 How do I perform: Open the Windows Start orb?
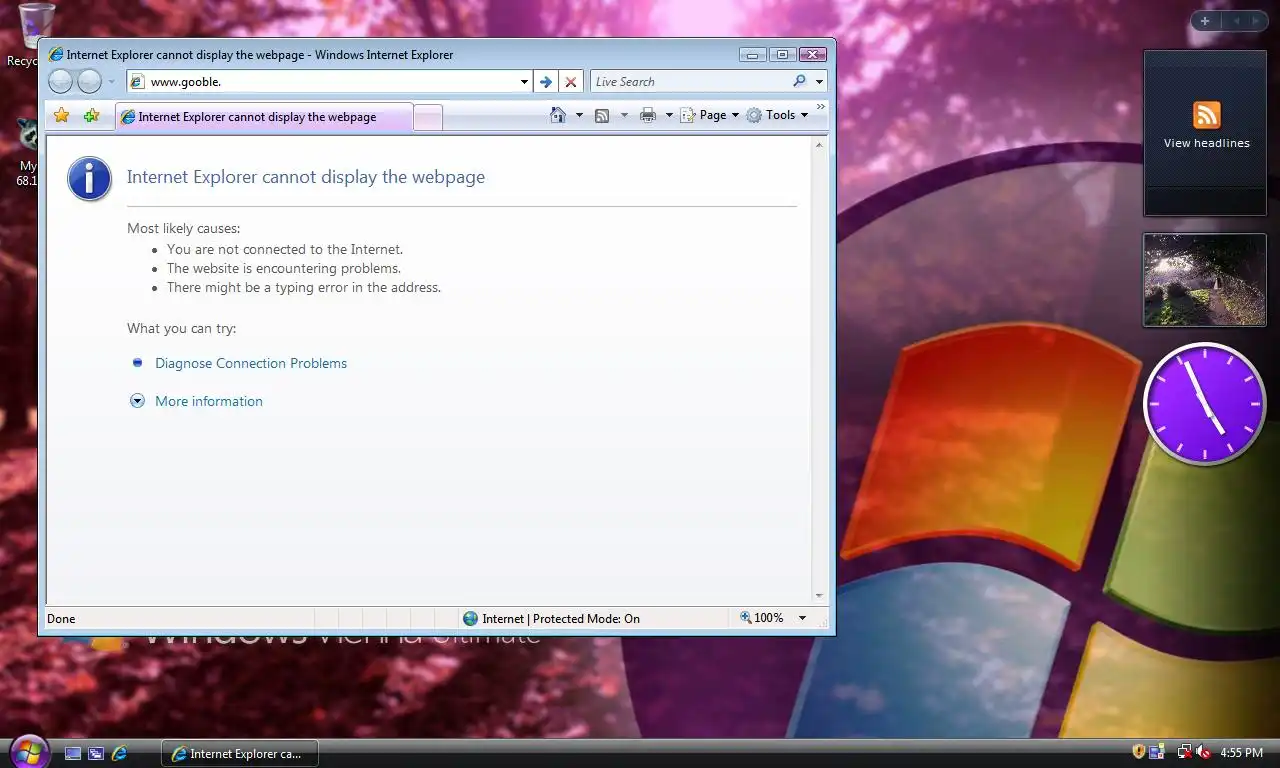coord(28,750)
